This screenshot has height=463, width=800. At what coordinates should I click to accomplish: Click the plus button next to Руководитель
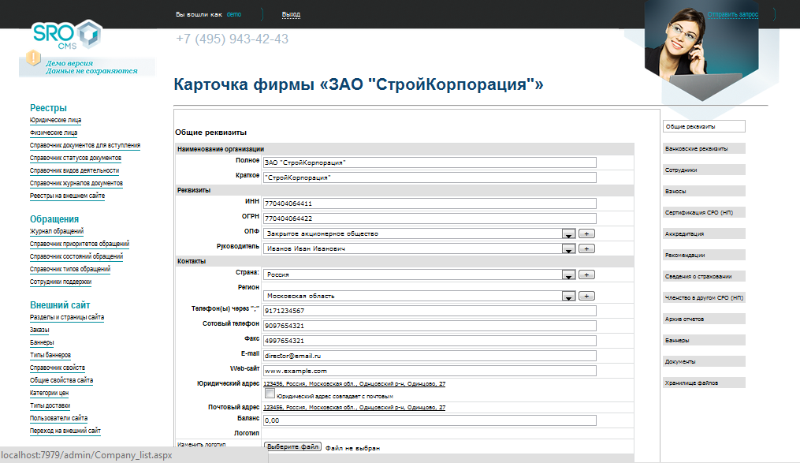click(x=587, y=247)
